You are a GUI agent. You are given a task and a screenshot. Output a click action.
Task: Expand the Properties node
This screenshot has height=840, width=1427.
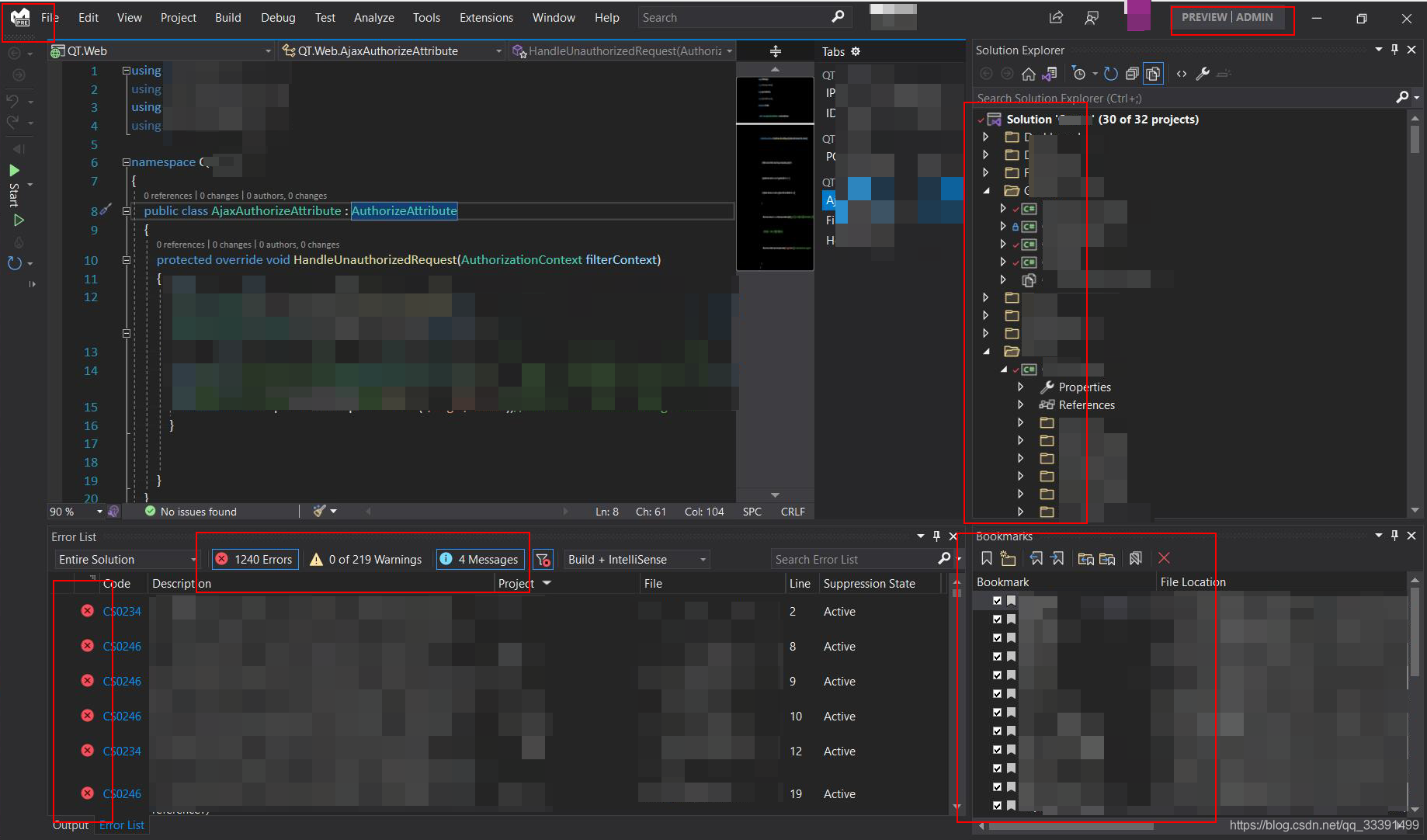coord(1021,387)
